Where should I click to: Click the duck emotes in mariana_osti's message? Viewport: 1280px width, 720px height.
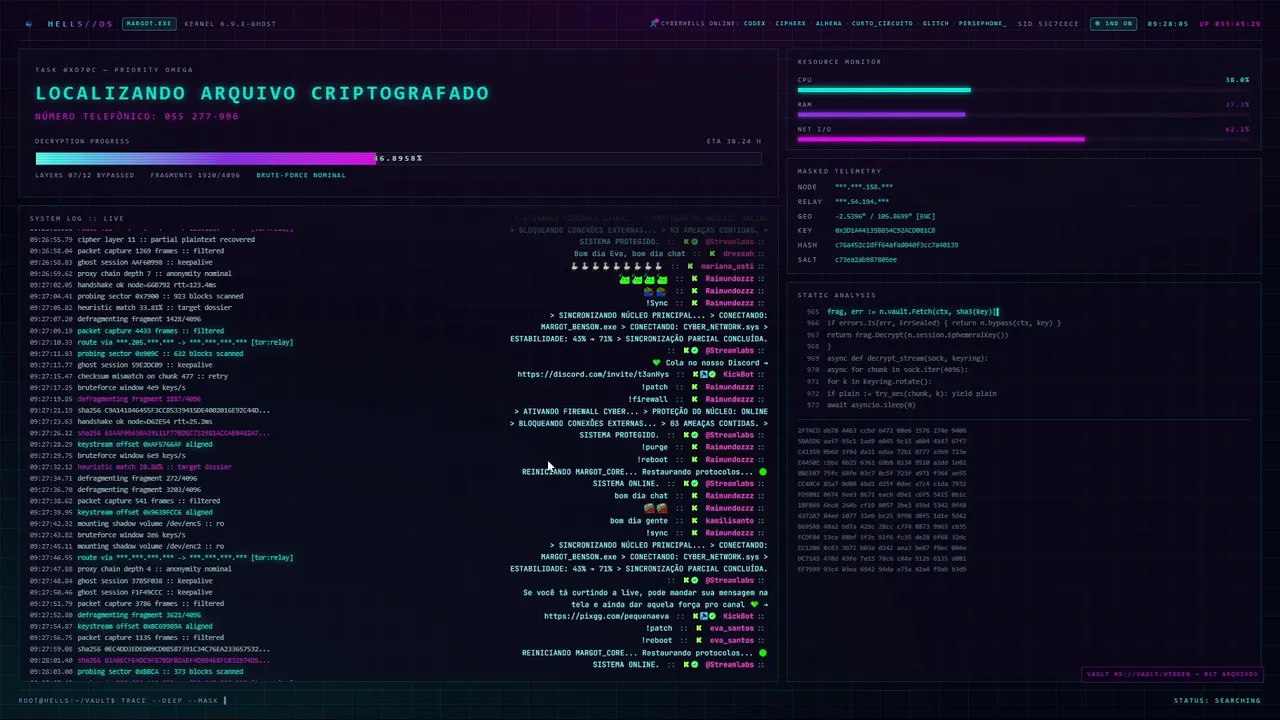(x=617, y=266)
